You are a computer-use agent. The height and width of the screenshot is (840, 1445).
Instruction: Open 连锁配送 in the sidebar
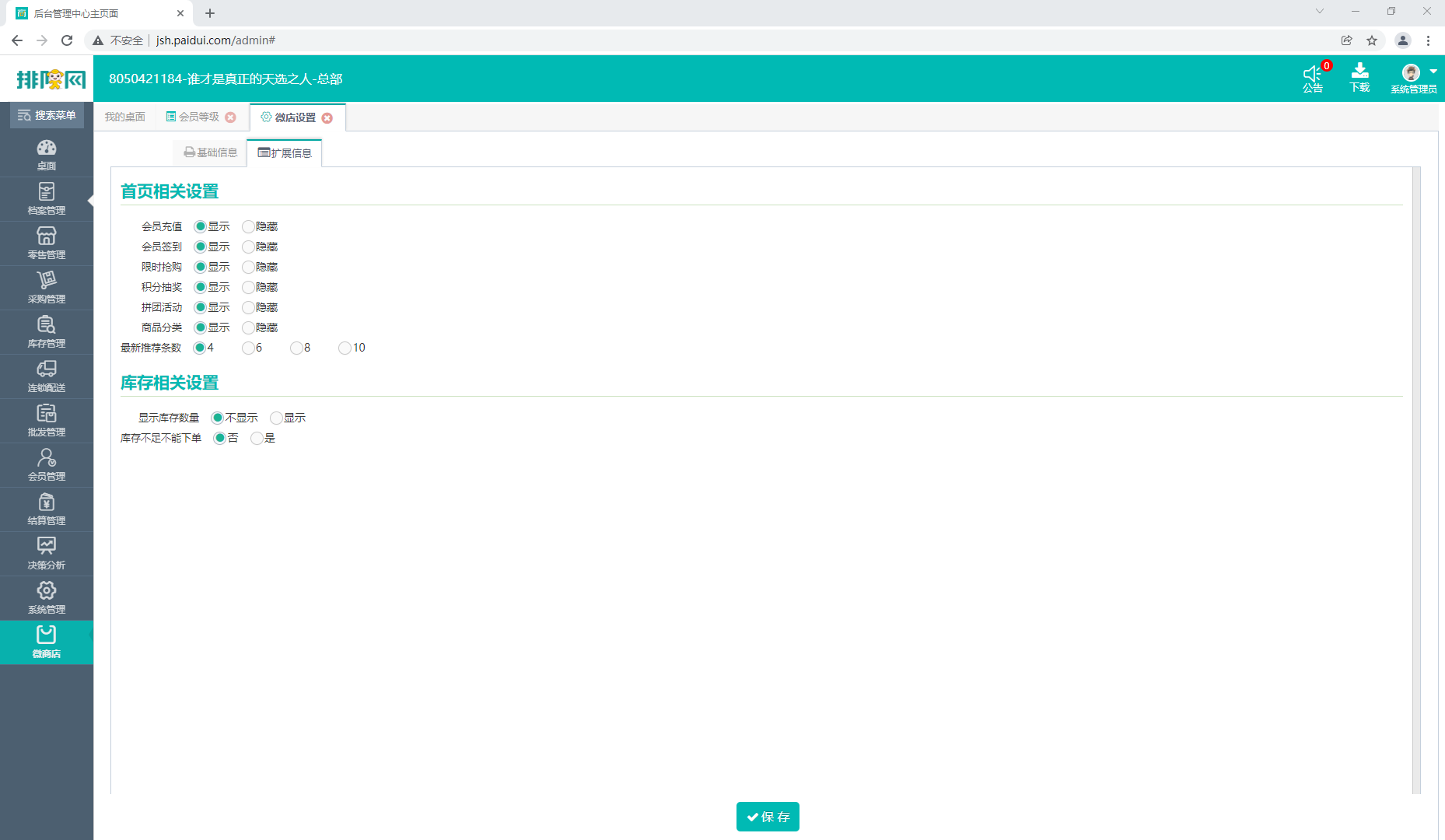pos(47,376)
